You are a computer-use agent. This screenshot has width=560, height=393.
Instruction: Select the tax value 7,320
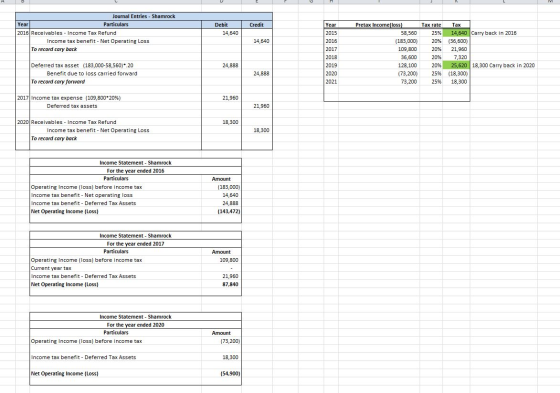click(x=460, y=57)
